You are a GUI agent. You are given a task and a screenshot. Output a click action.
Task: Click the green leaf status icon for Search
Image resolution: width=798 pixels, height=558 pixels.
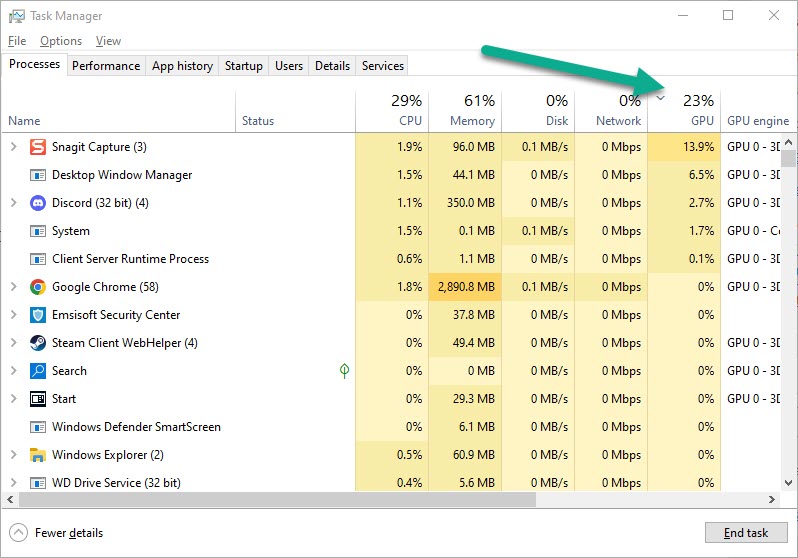click(x=344, y=371)
